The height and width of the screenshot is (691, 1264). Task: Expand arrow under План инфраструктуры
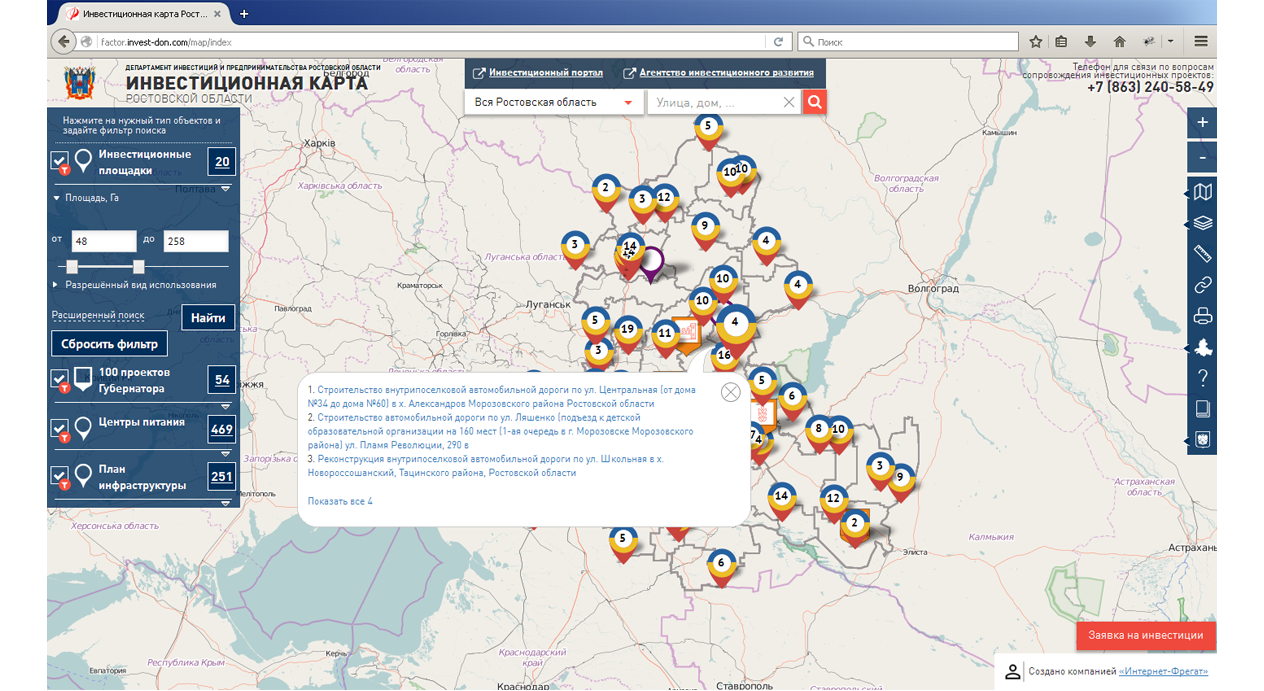pos(225,502)
